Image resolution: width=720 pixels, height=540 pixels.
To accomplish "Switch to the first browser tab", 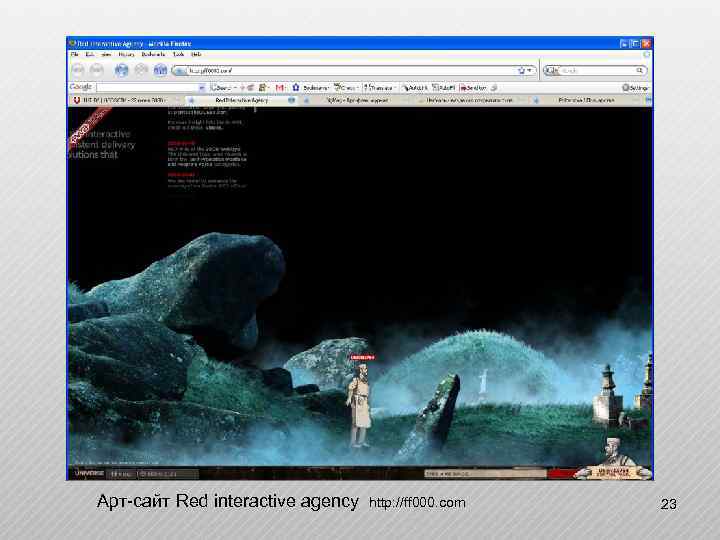I will [125, 100].
